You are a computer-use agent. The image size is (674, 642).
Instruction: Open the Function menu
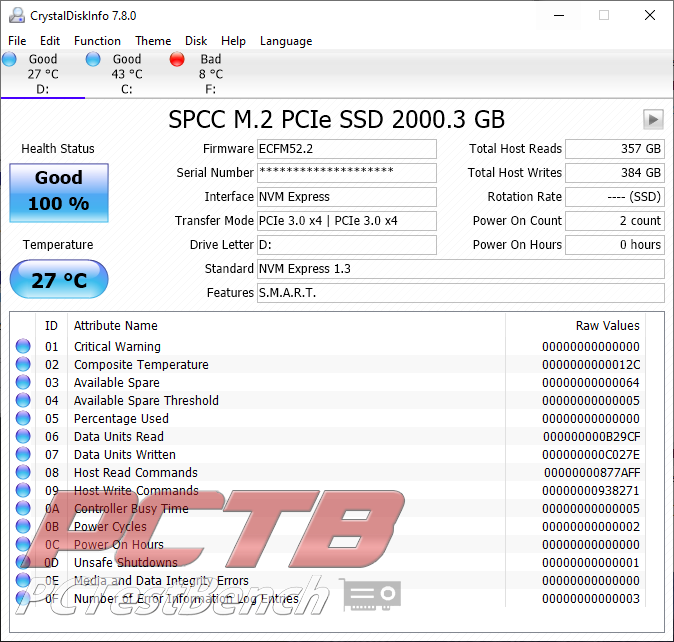tap(97, 41)
